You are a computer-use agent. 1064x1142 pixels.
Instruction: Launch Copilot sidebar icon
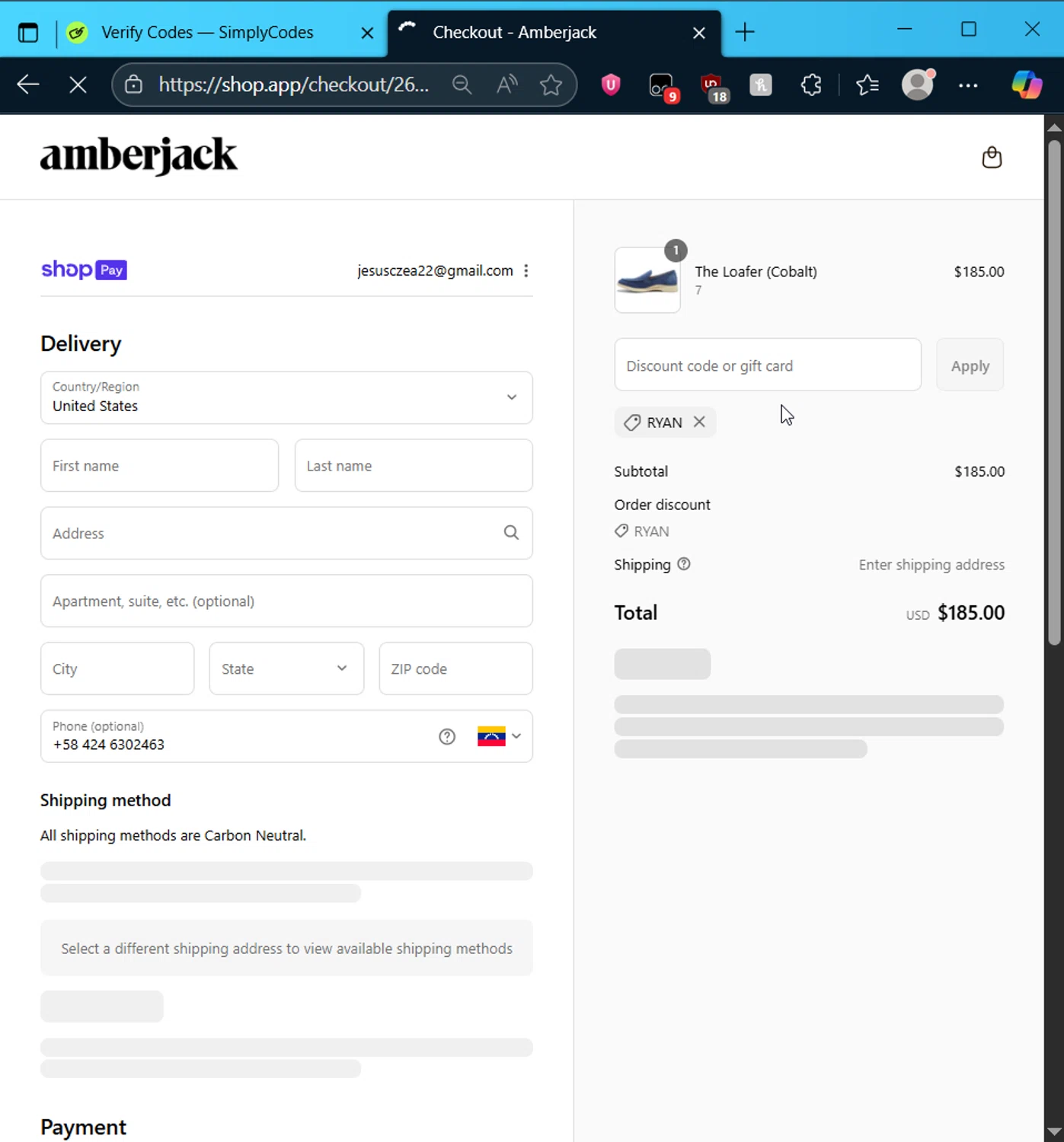point(1026,85)
